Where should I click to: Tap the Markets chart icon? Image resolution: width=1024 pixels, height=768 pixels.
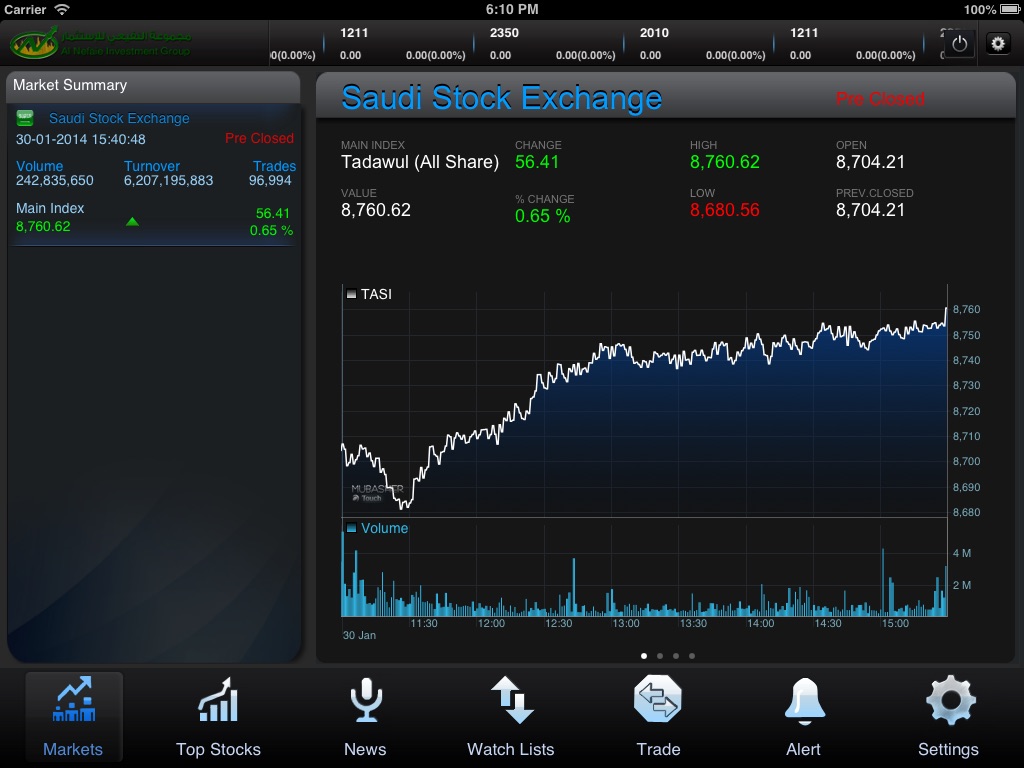[74, 699]
